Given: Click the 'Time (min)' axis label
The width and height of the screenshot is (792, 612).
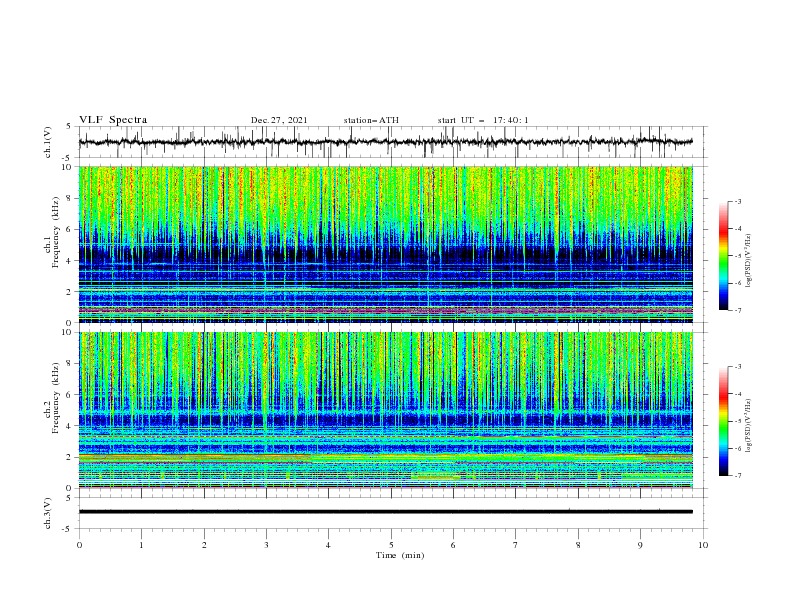Looking at the screenshot, I should click(x=400, y=555).
